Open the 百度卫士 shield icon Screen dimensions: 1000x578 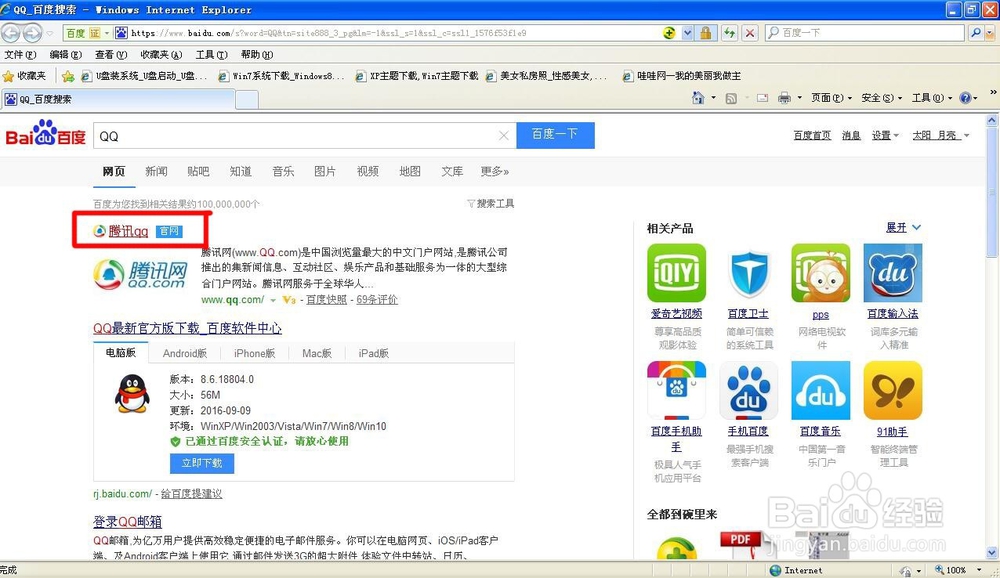pos(749,272)
